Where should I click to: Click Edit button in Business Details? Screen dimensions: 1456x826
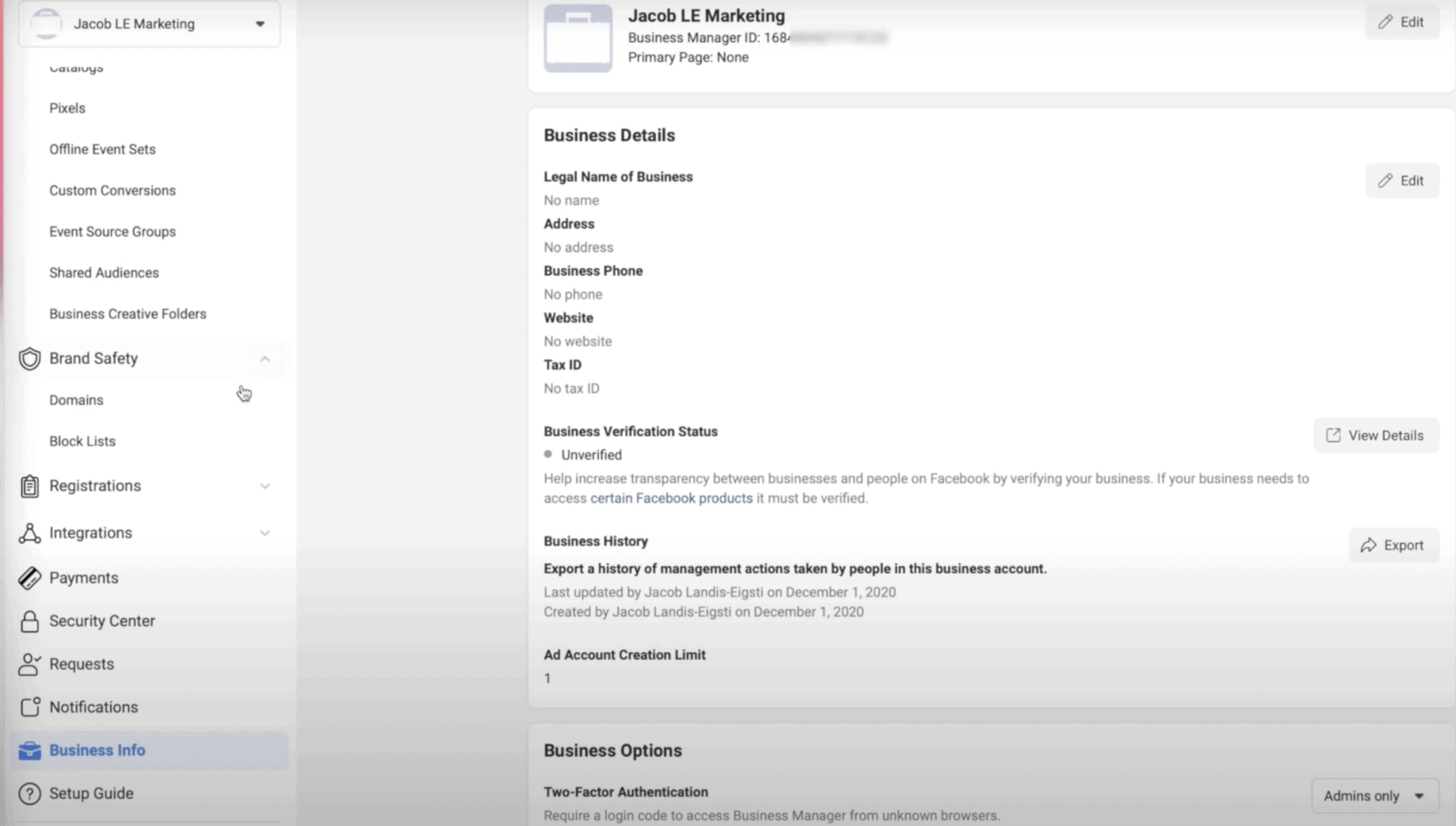1401,181
